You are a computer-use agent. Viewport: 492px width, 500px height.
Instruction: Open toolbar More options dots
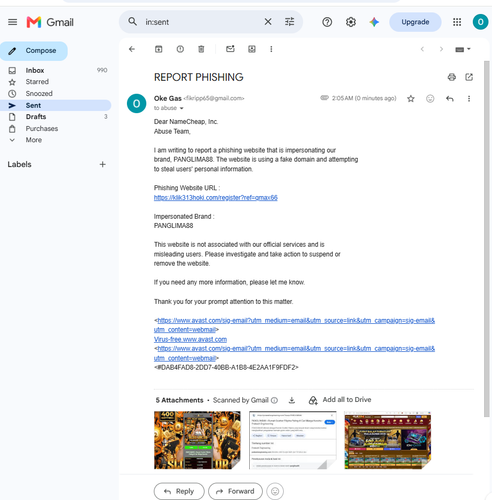[271, 49]
